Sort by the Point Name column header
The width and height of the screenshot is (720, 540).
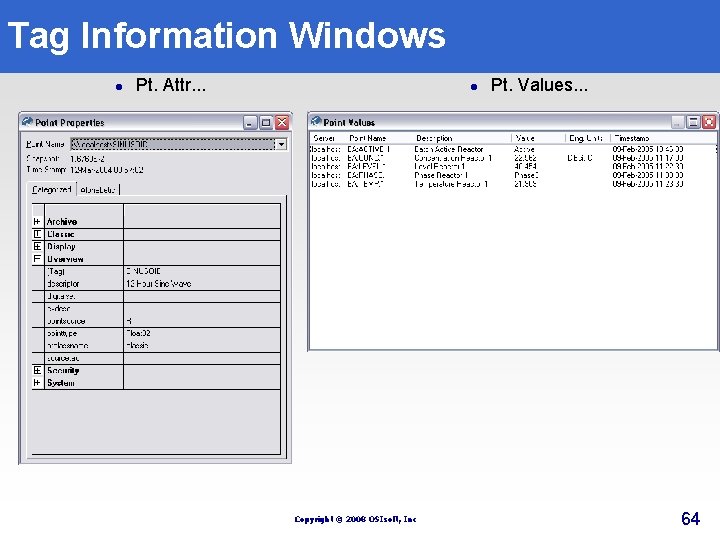[x=367, y=138]
